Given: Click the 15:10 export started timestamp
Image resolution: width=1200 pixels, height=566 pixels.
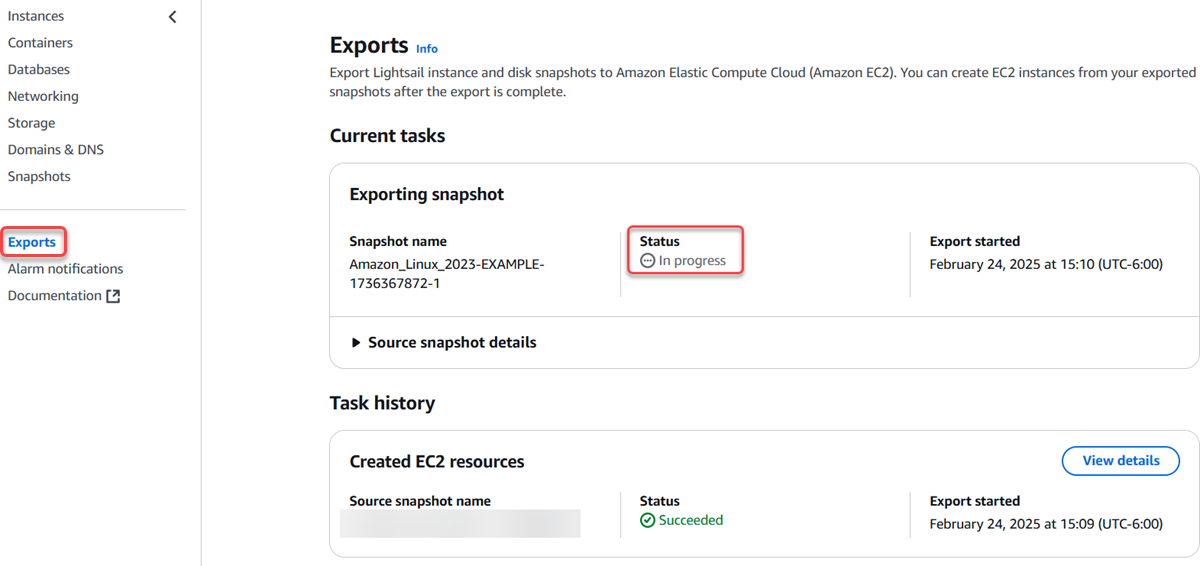Looking at the screenshot, I should [x=1046, y=265].
